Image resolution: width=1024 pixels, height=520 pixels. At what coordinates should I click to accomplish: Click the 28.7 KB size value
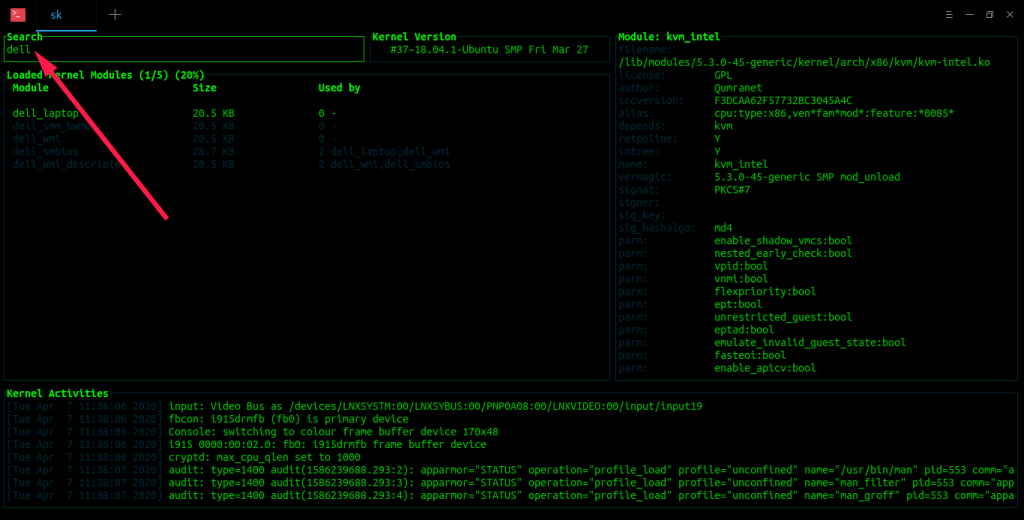[214, 152]
